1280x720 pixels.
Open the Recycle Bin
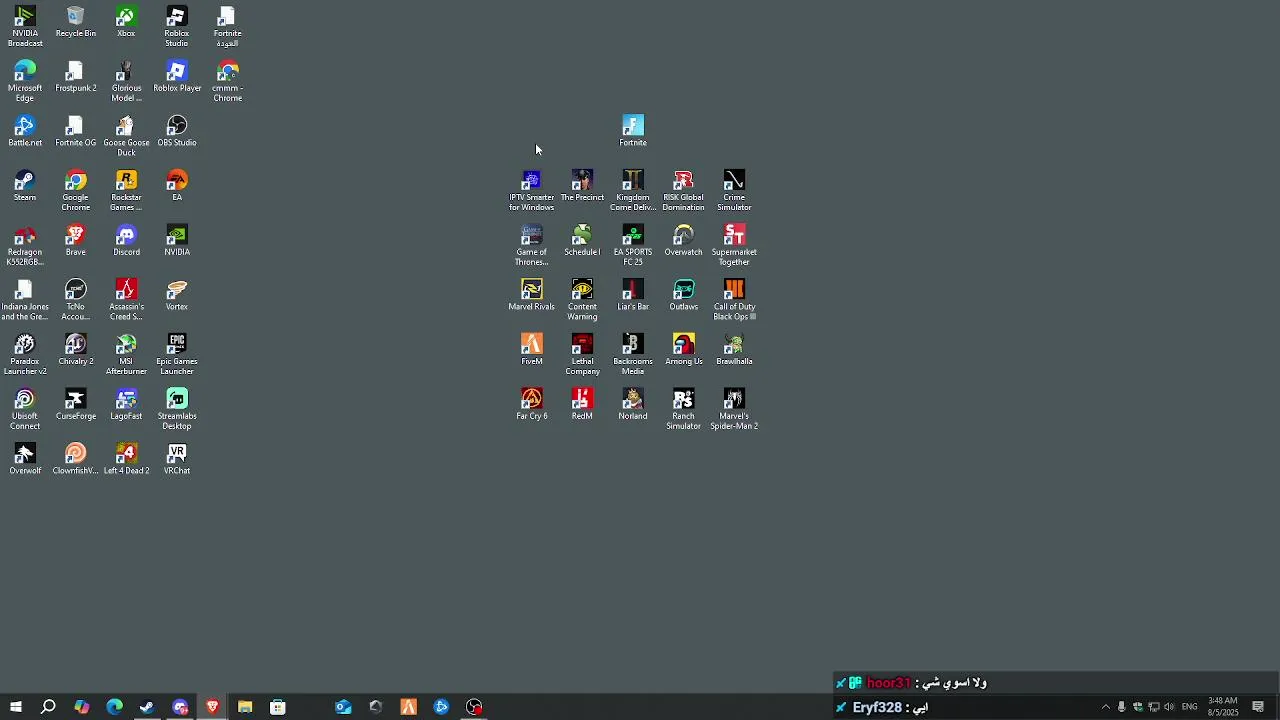[76, 22]
